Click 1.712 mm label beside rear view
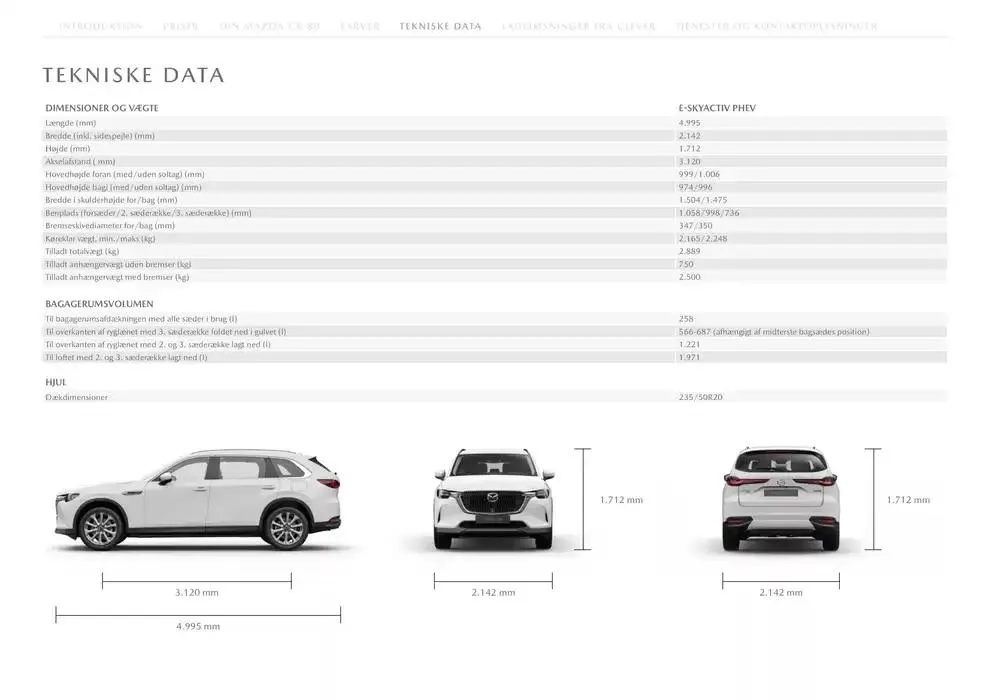The image size is (990, 700). [x=908, y=500]
